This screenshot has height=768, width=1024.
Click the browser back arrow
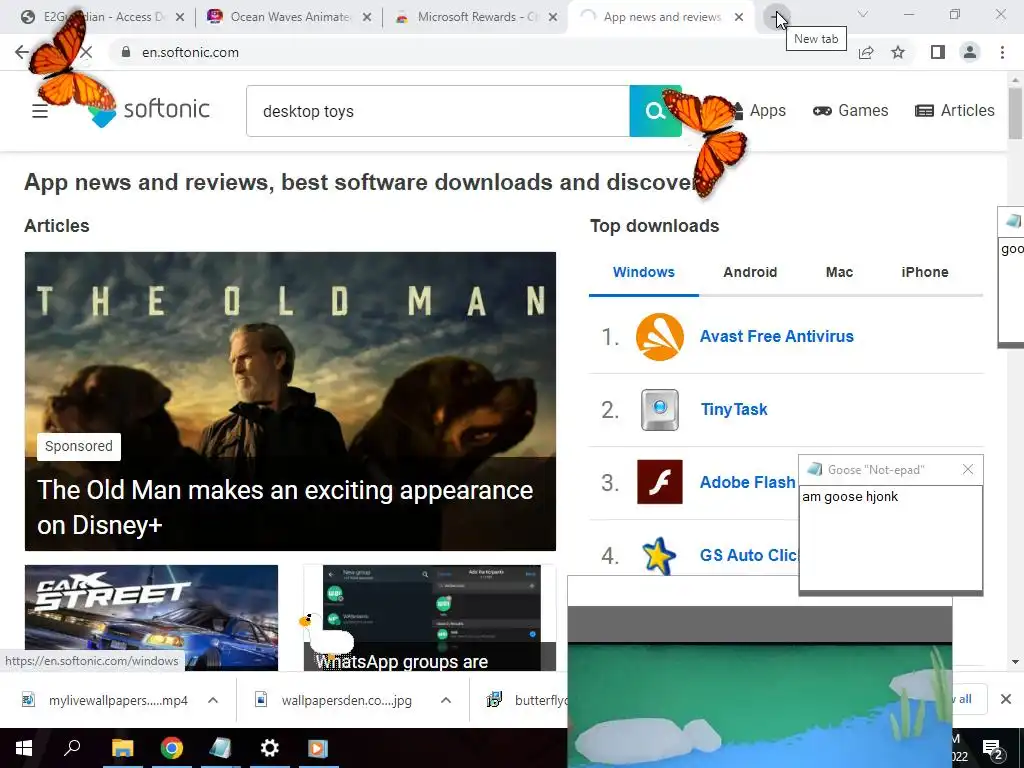[22, 52]
